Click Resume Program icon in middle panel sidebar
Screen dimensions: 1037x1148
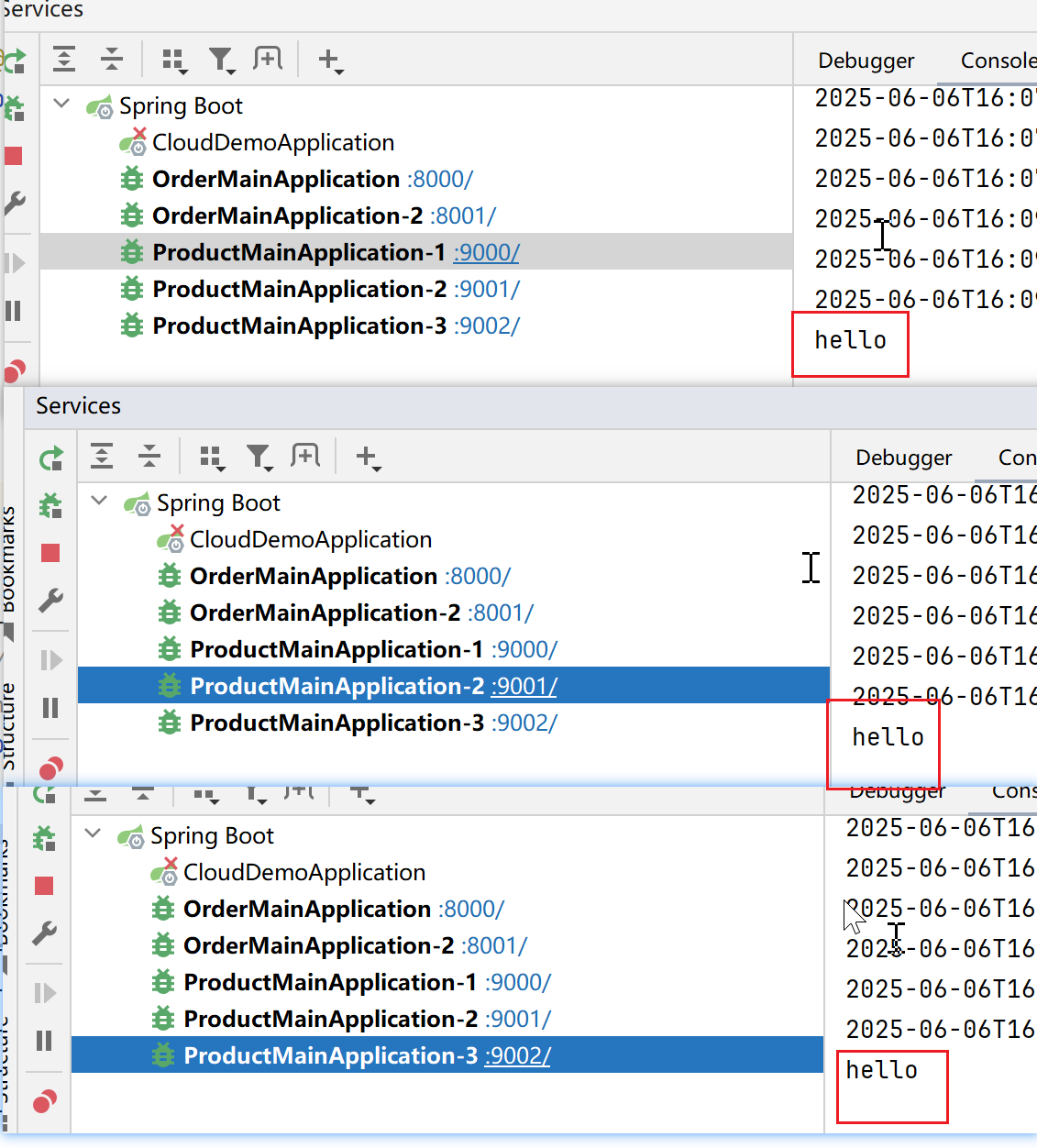tap(50, 660)
